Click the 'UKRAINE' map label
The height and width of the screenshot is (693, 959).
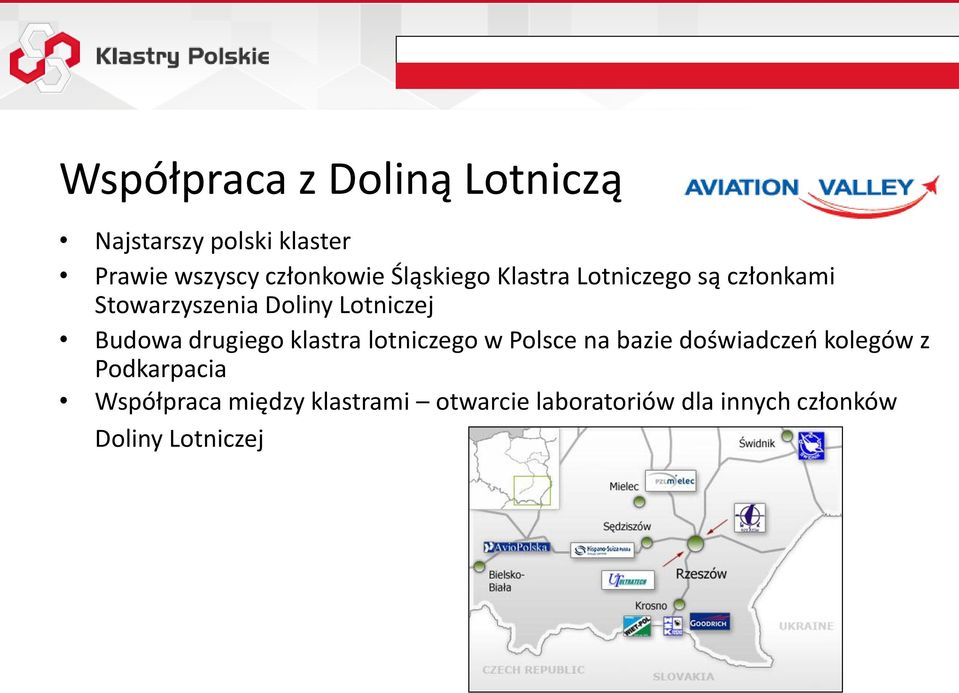coord(806,626)
